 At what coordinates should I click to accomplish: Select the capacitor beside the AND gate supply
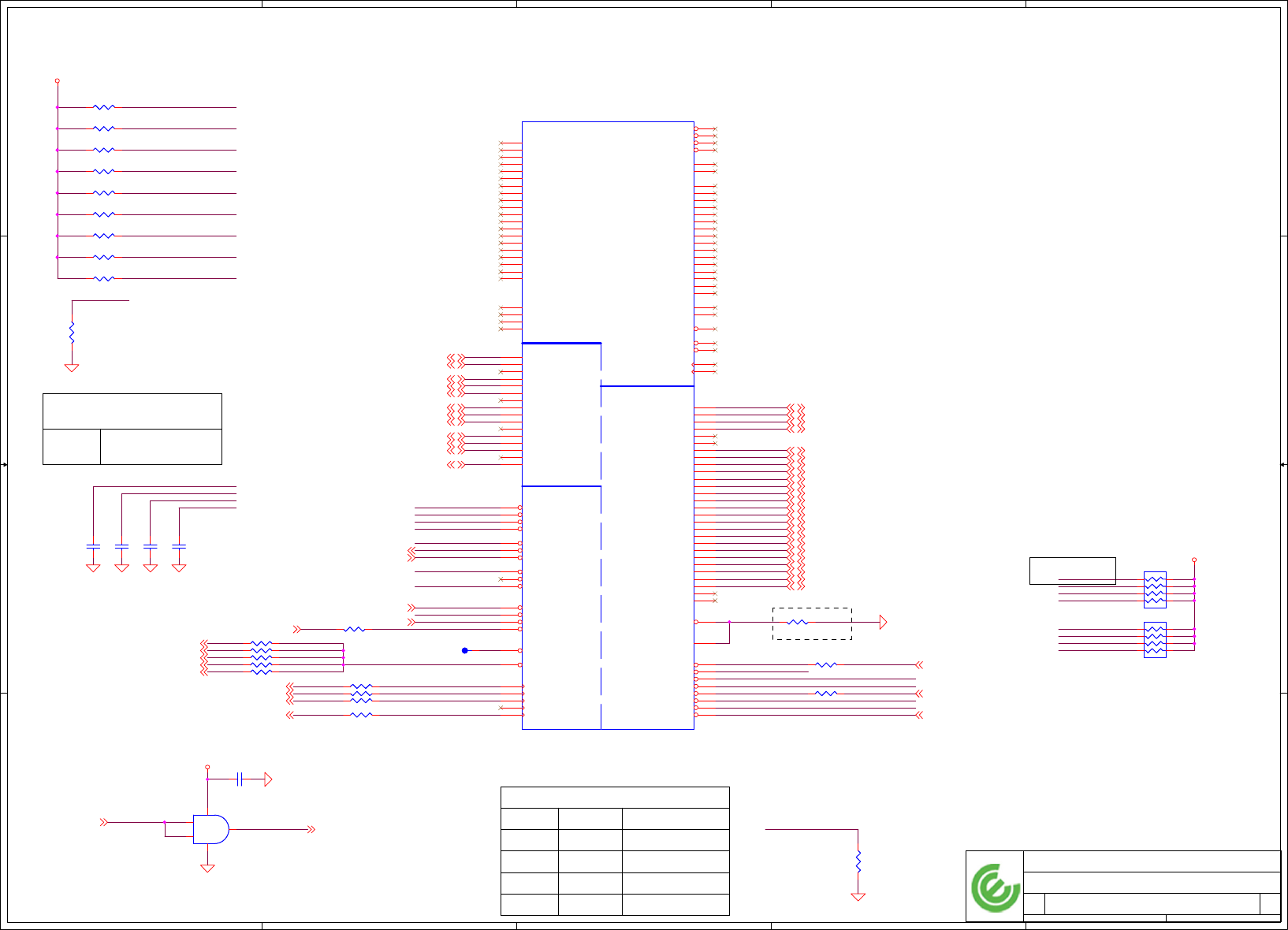tap(240, 779)
